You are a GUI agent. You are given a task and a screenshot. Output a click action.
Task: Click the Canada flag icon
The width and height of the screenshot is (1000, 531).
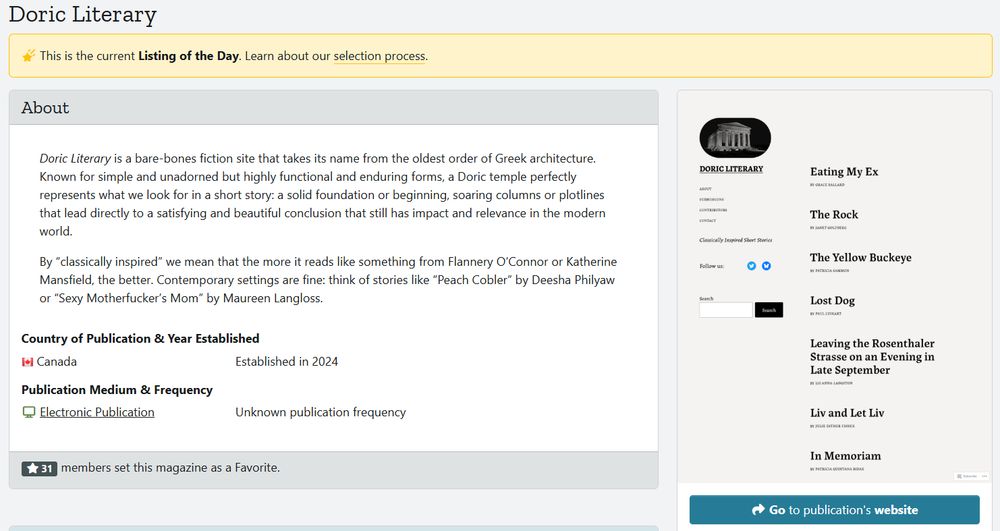pyautogui.click(x=27, y=362)
